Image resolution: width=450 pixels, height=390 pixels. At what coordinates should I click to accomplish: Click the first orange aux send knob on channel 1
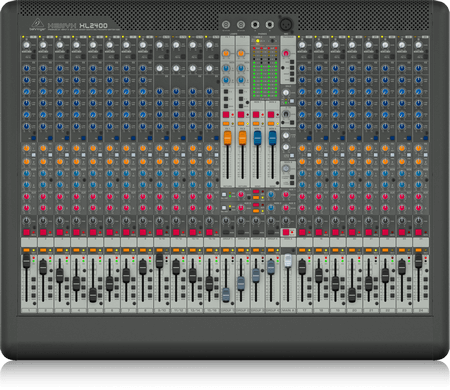[26, 148]
